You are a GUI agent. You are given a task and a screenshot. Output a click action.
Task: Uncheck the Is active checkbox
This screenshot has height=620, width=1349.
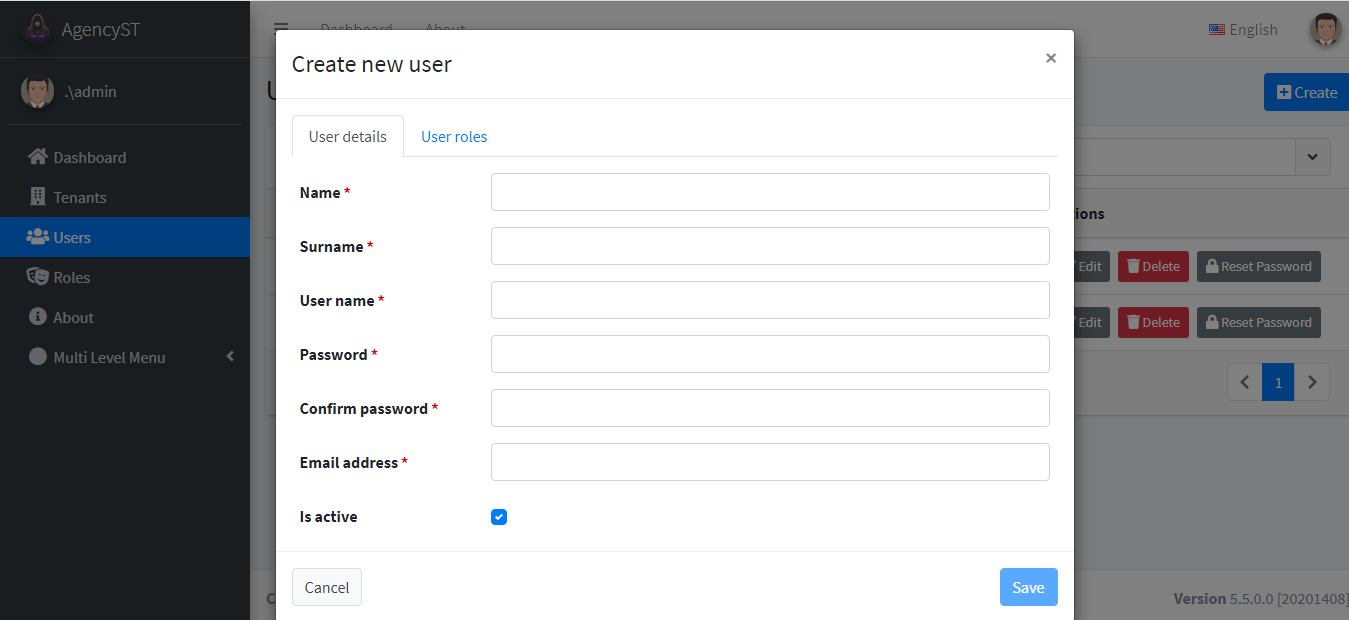coord(499,517)
